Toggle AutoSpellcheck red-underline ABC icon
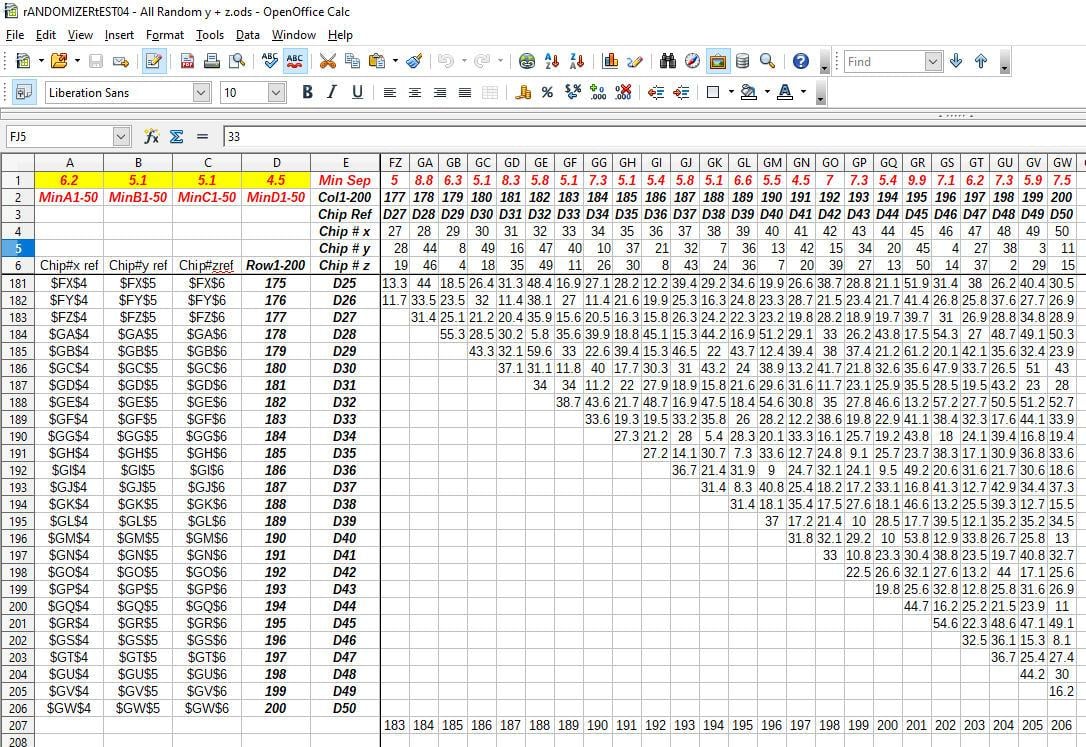 (x=294, y=62)
